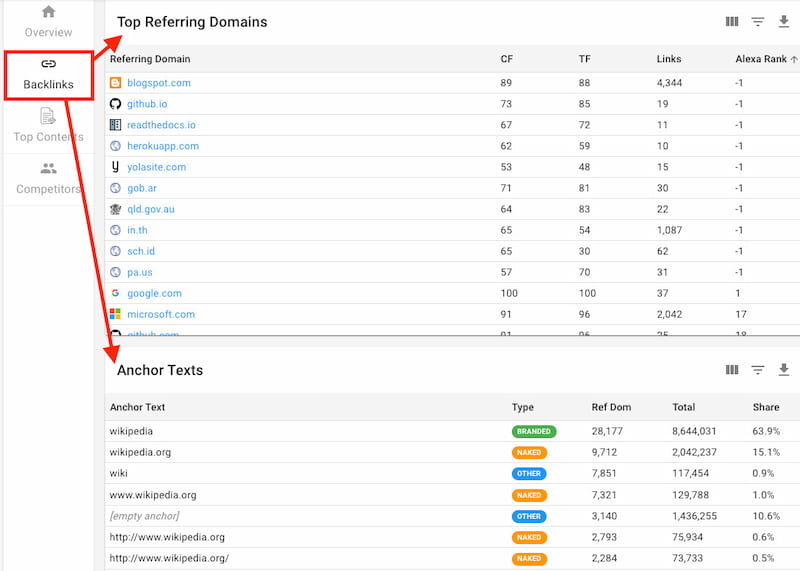Click the globe icon beside gob.ar
This screenshot has height=571, width=800.
[x=115, y=188]
